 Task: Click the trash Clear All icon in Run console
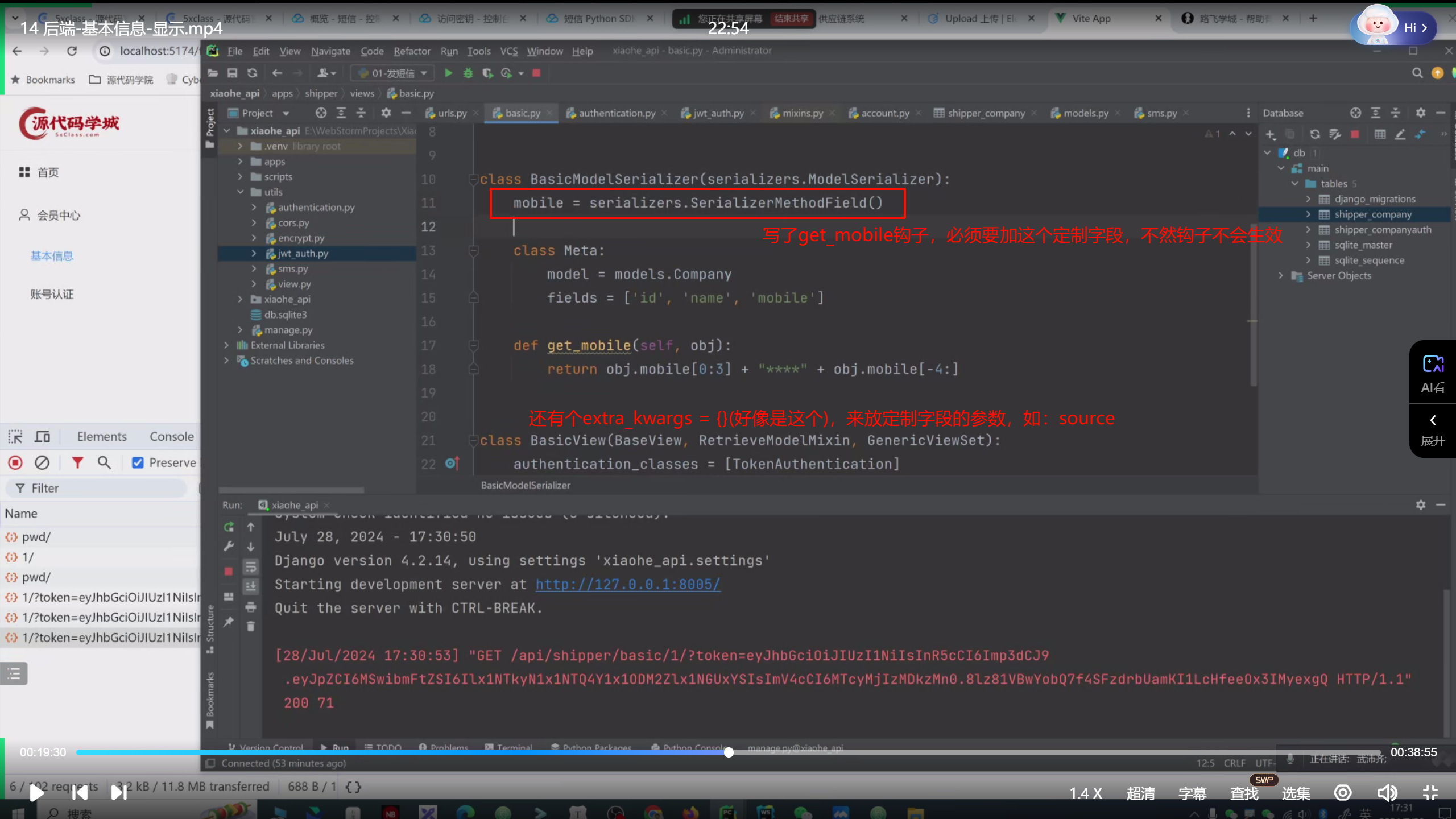click(x=251, y=626)
